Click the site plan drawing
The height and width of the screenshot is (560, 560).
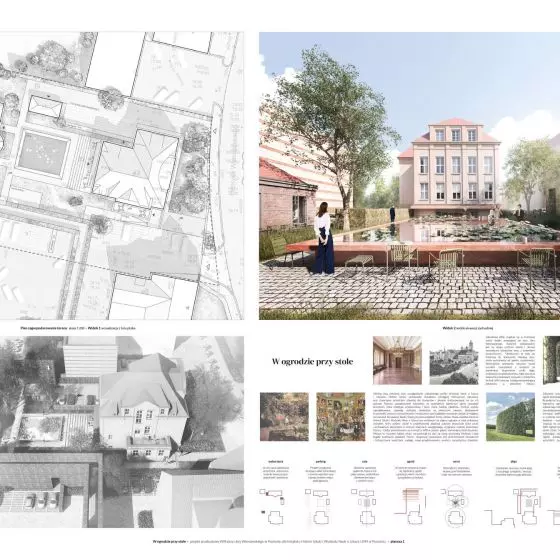(122, 176)
